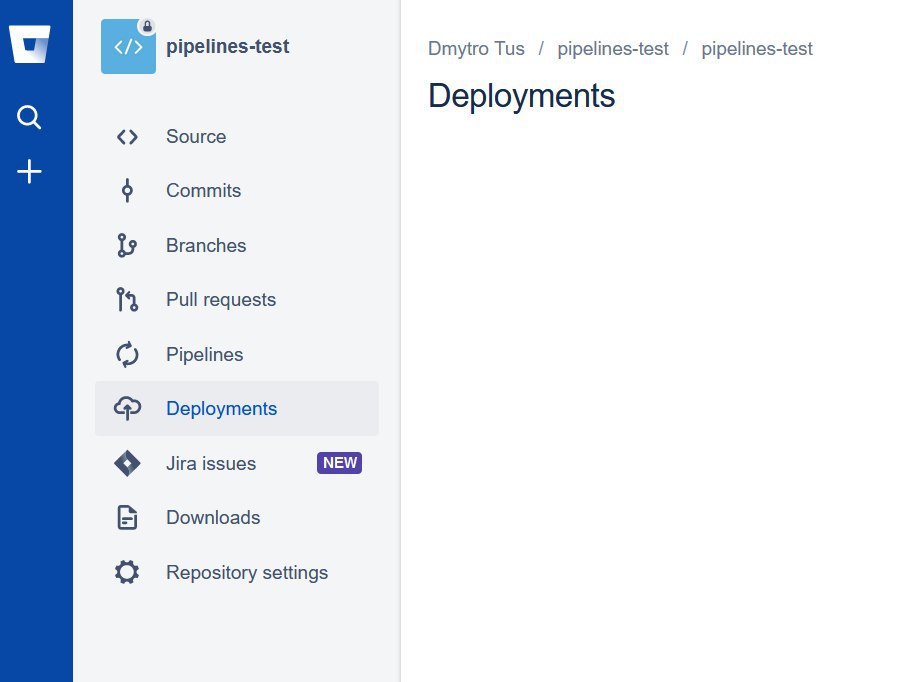Screen dimensions: 904x682
Task: Follow Dmytro Tus breadcrumb link
Action: pyautogui.click(x=476, y=49)
